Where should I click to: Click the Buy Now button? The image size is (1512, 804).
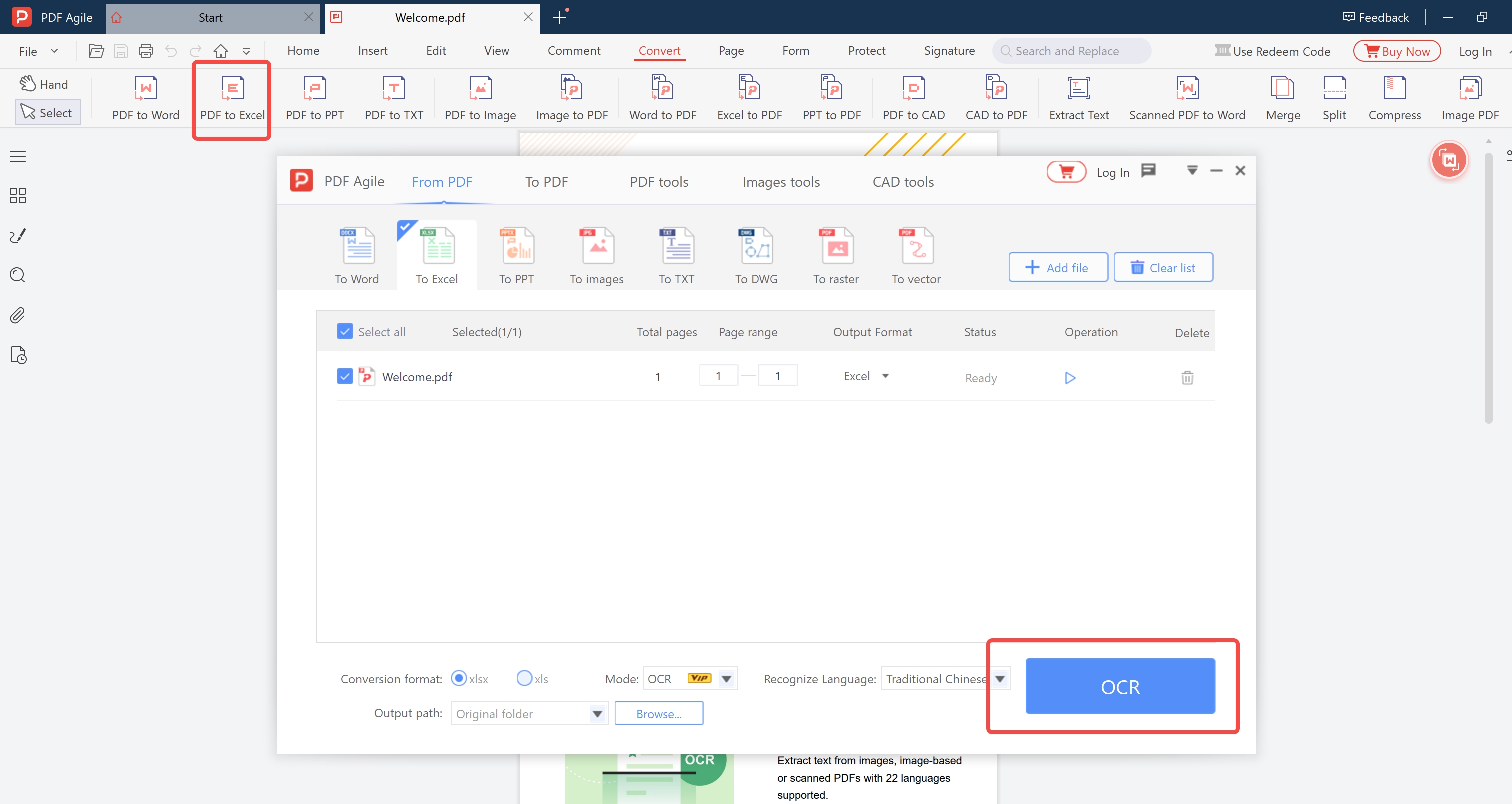[1396, 51]
